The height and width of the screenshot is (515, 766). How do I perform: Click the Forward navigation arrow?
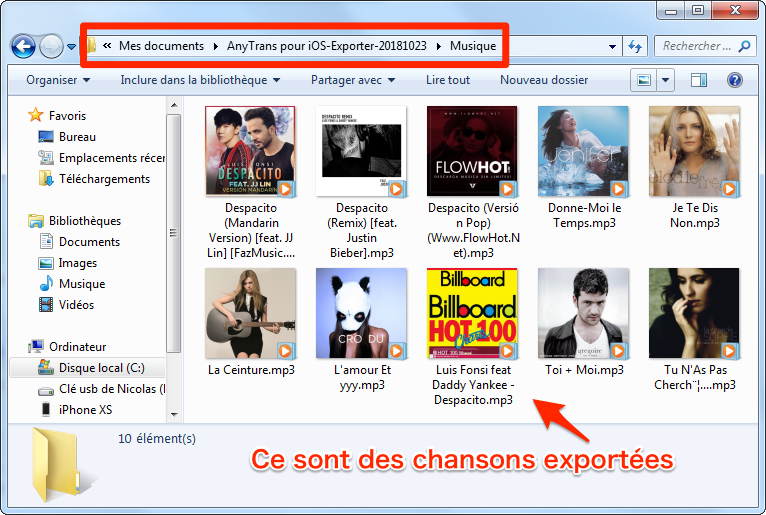[x=51, y=46]
